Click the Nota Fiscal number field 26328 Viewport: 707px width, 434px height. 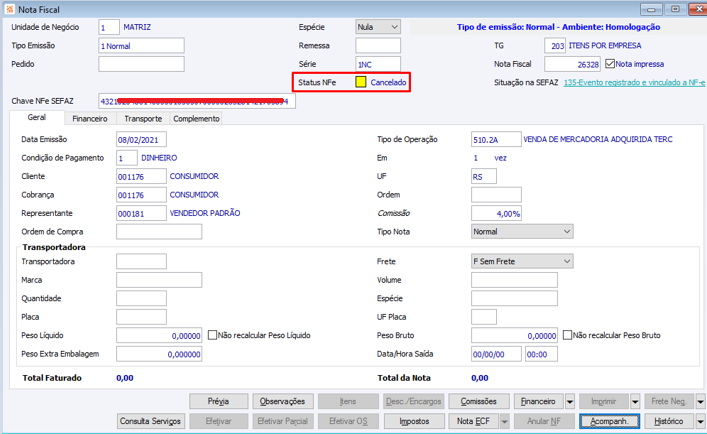[x=572, y=64]
